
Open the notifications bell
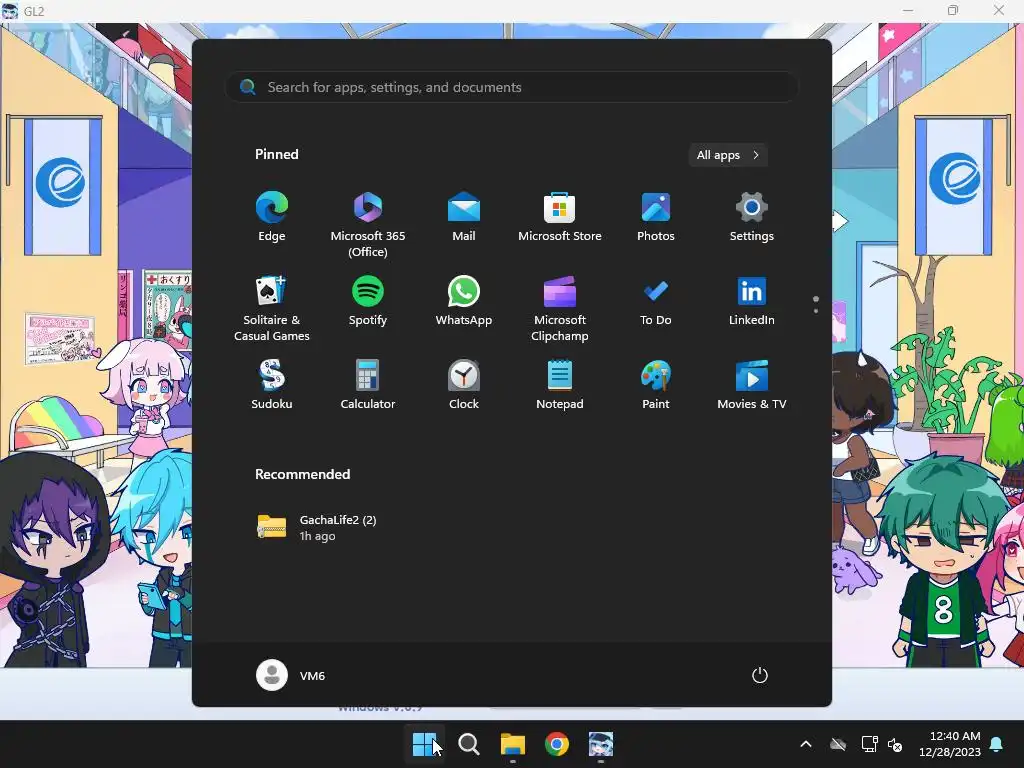pyautogui.click(x=997, y=744)
